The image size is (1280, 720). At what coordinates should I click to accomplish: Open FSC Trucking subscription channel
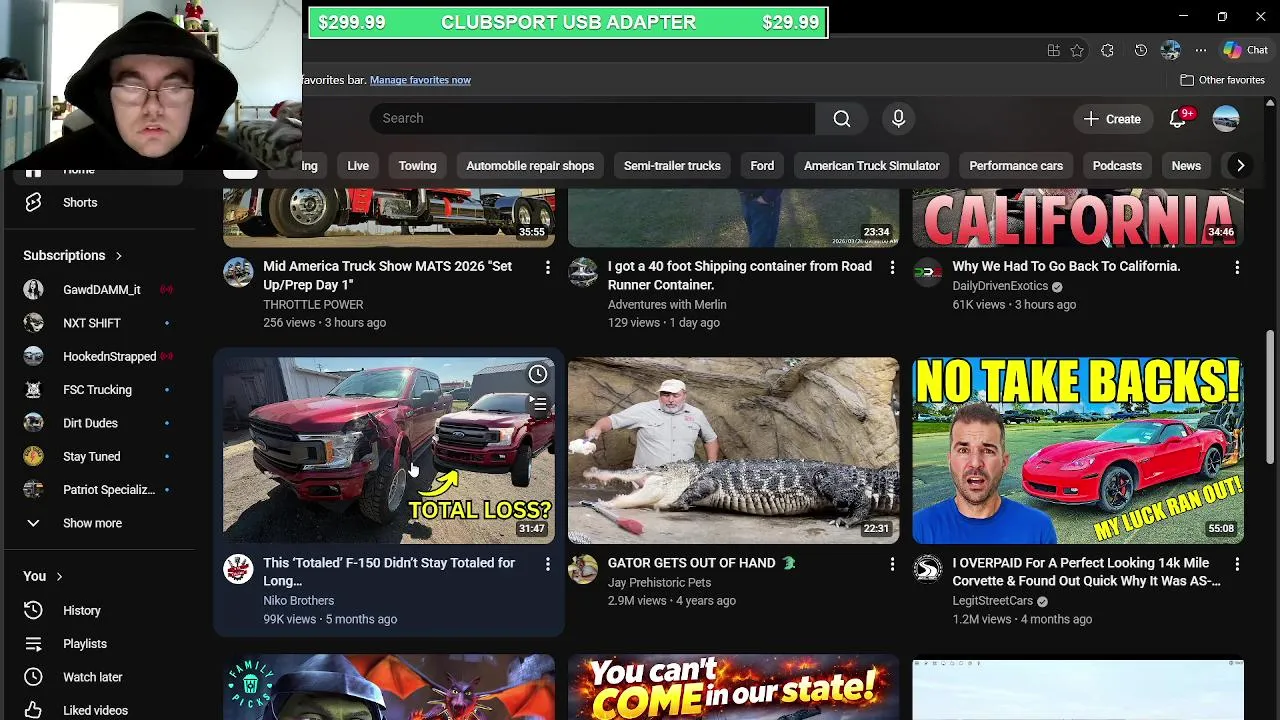(x=98, y=390)
